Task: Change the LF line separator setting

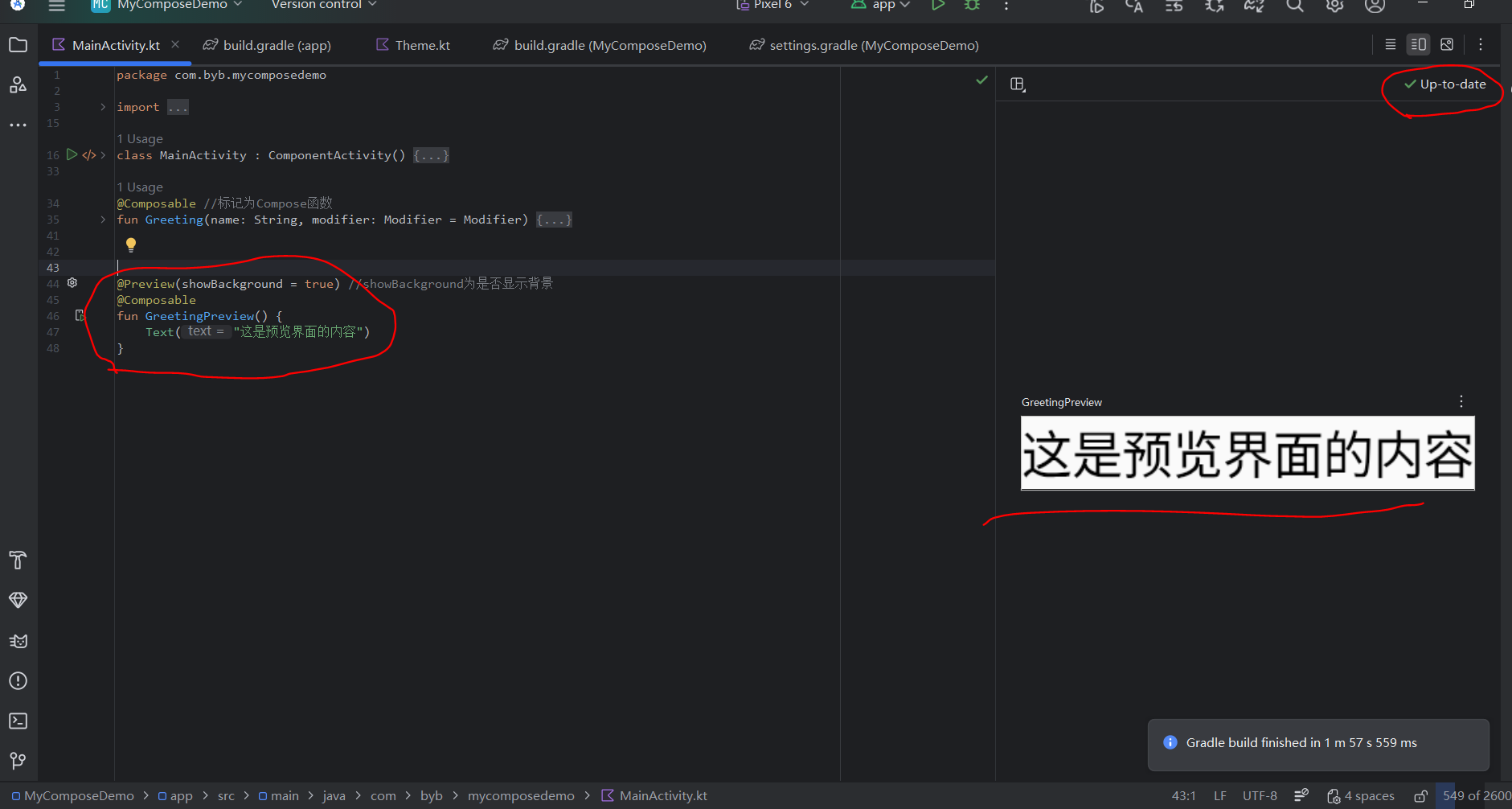Action: (1219, 796)
